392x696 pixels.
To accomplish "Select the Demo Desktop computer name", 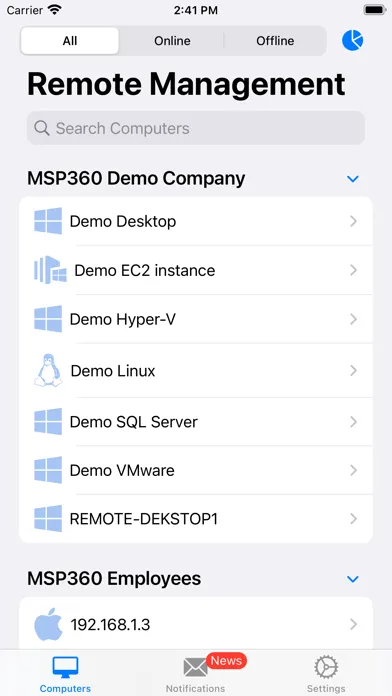I will pos(123,221).
